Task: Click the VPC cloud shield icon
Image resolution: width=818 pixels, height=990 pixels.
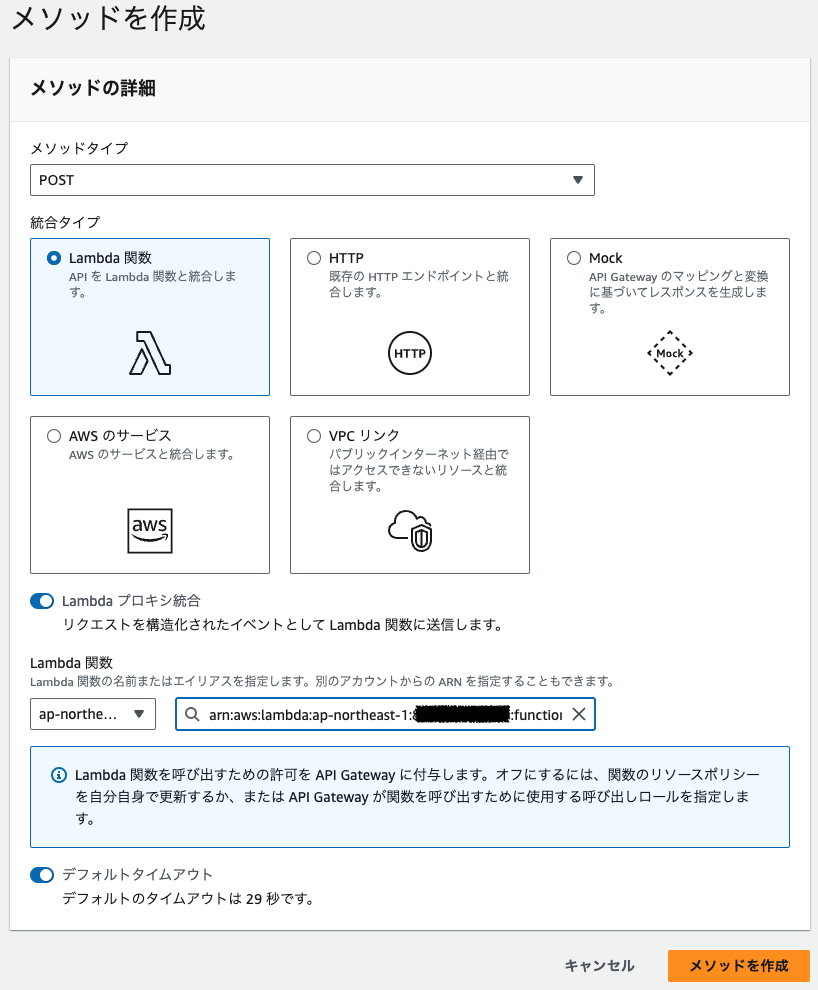Action: click(x=410, y=531)
